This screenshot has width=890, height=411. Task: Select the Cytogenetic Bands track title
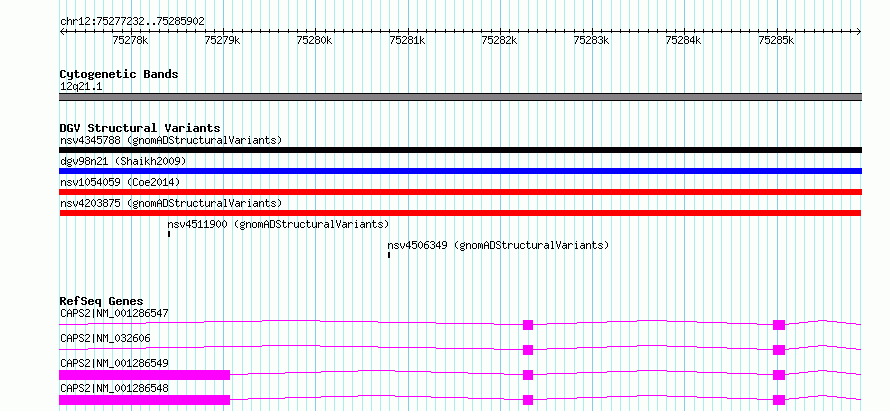119,74
